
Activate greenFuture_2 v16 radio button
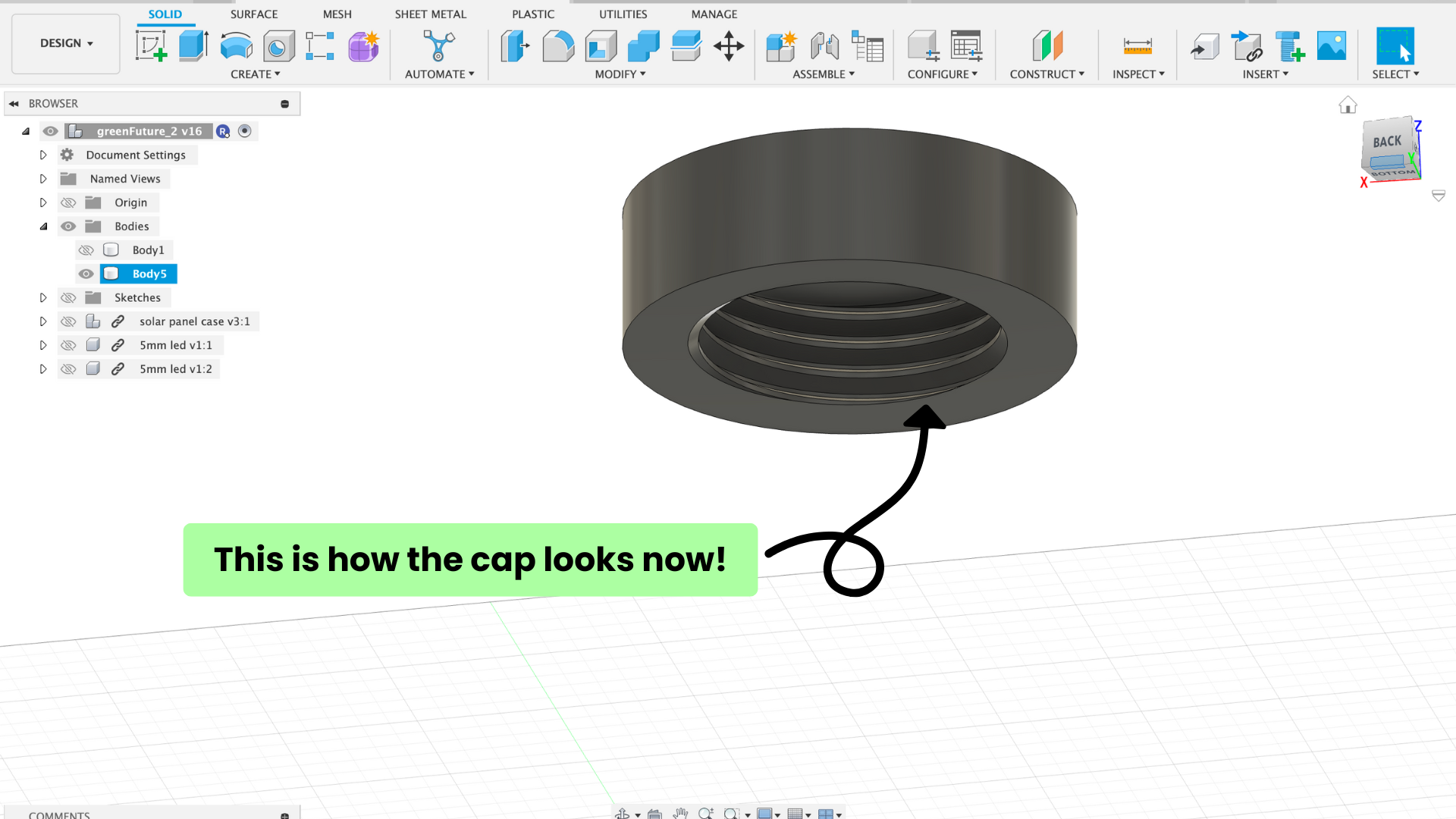(x=245, y=131)
